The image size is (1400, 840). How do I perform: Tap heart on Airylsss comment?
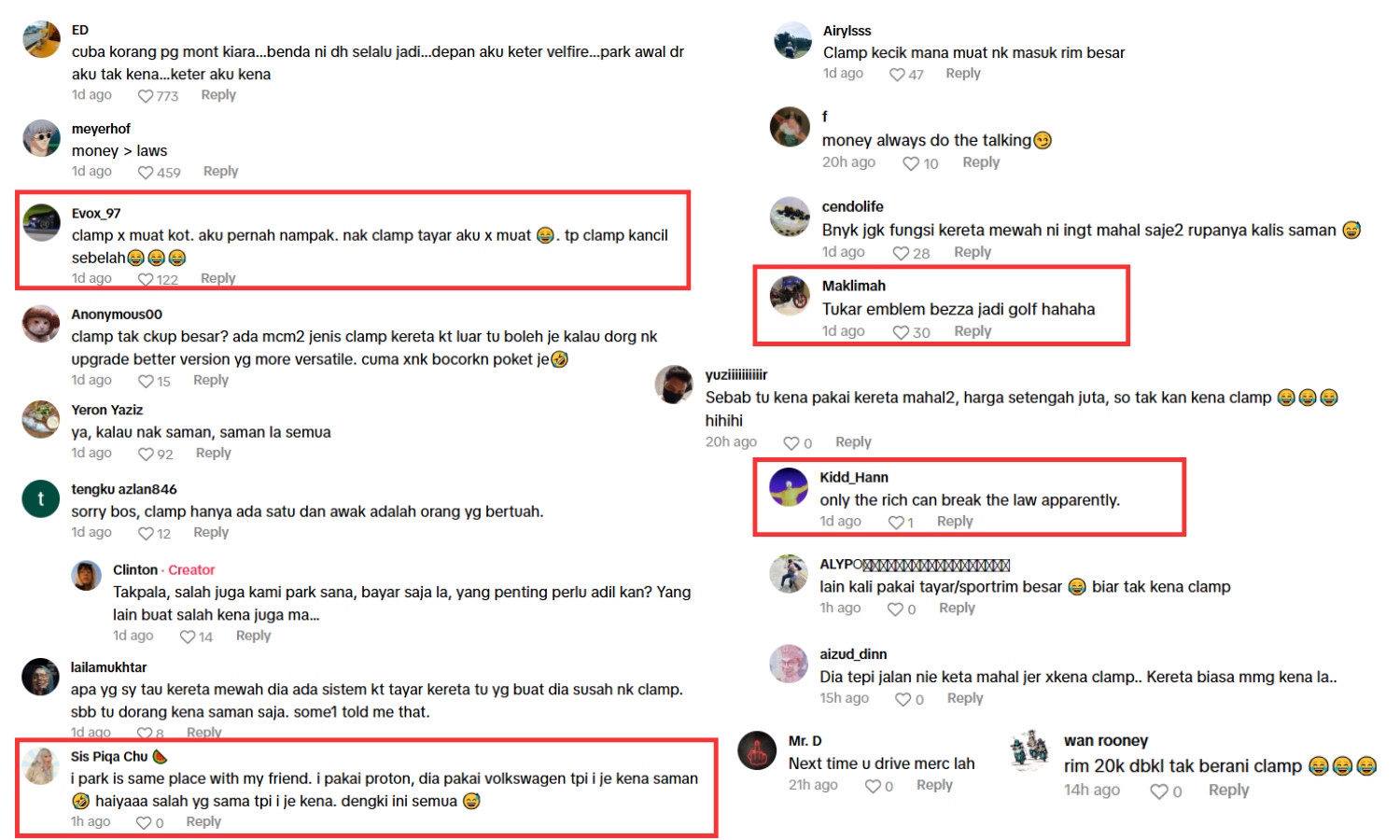click(x=897, y=75)
